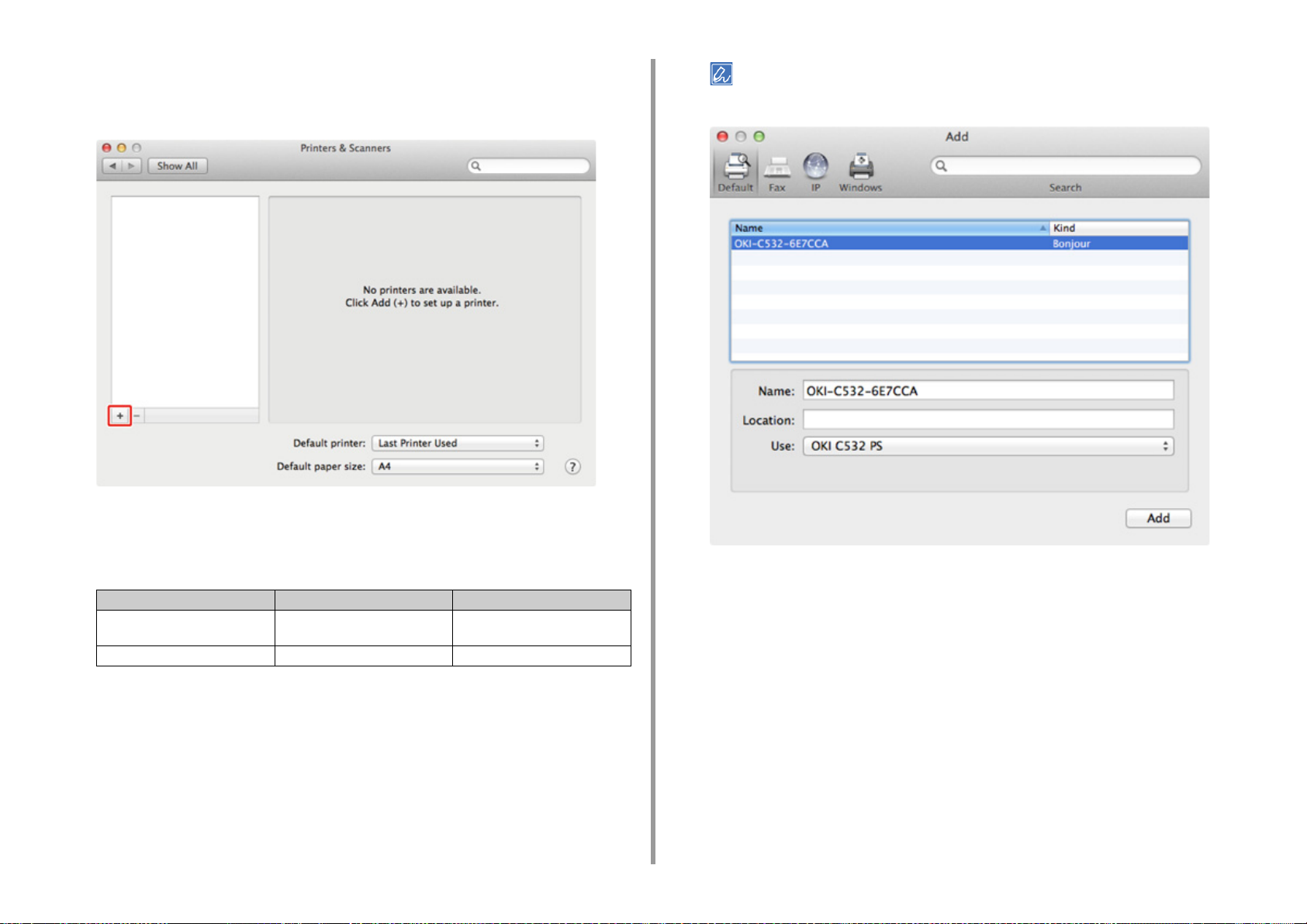Viewport: 1307px width, 924px height.
Task: Click the add printer plus button
Action: pyautogui.click(x=119, y=416)
